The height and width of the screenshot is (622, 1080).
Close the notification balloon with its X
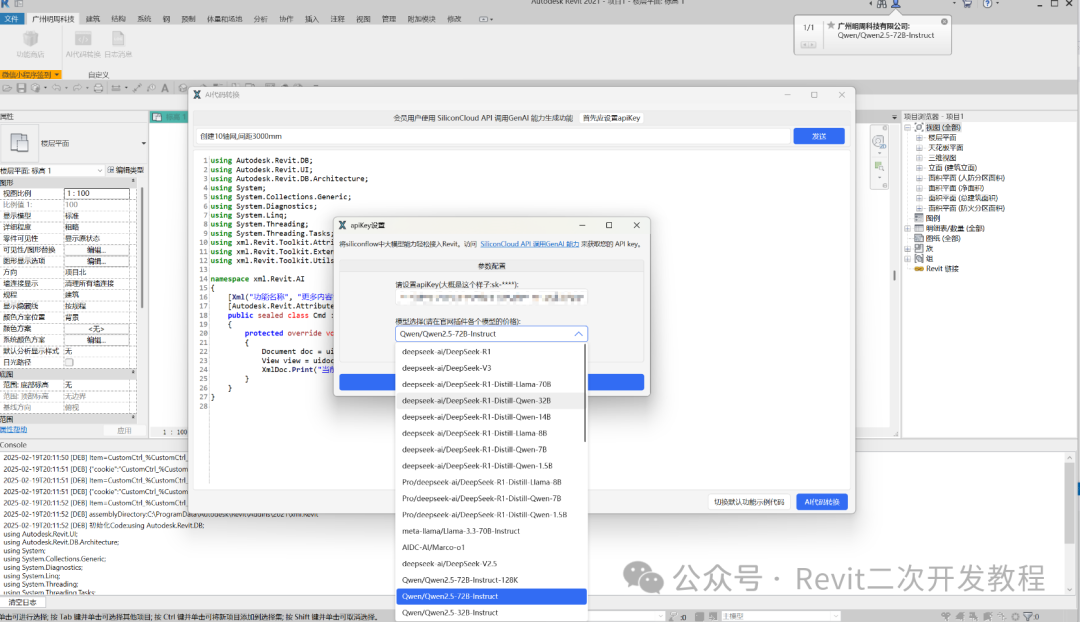click(x=944, y=22)
